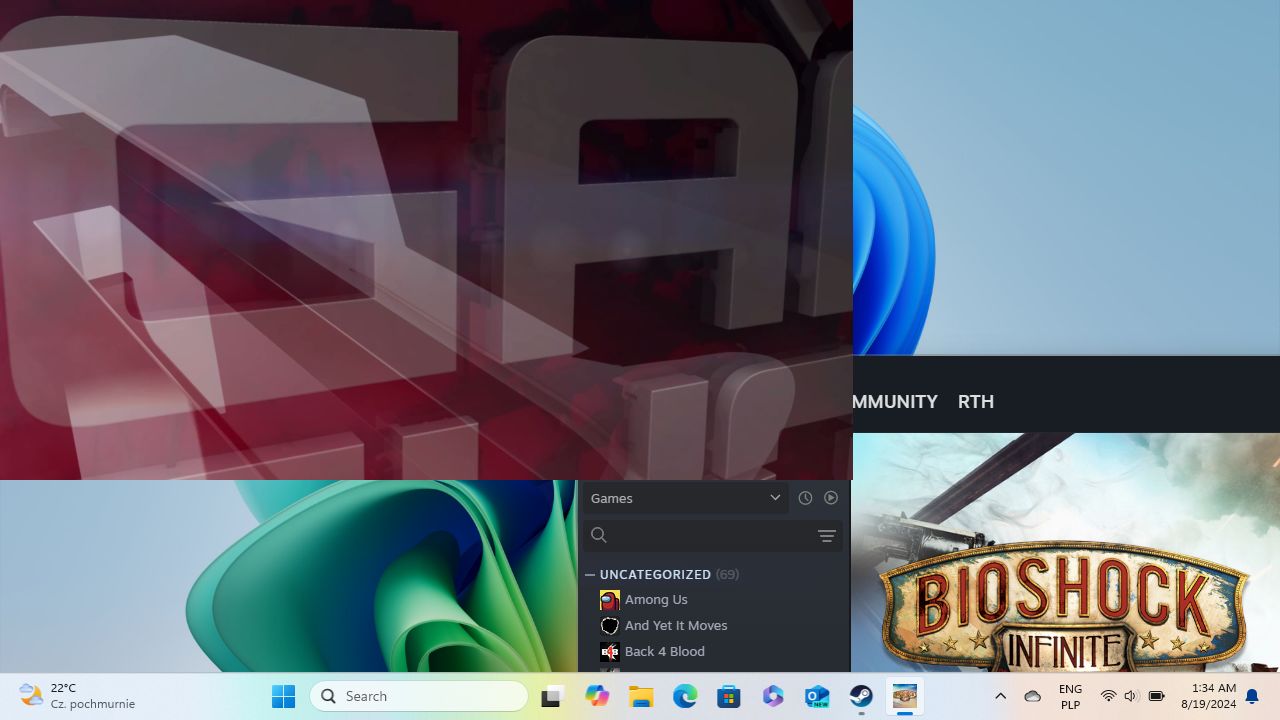This screenshot has height=720, width=1280.
Task: Select the active image app on the taskbar
Action: coord(905,696)
